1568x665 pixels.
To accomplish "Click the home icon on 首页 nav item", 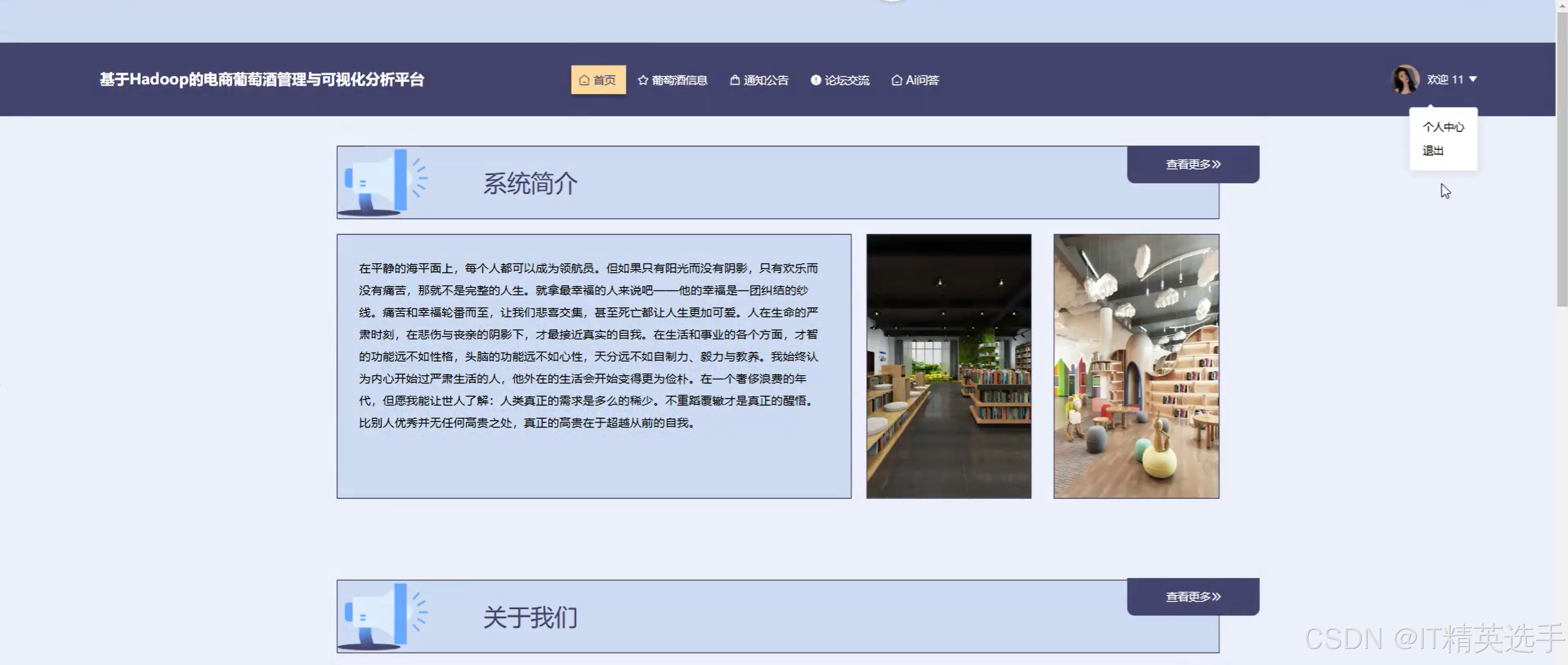I will point(584,79).
